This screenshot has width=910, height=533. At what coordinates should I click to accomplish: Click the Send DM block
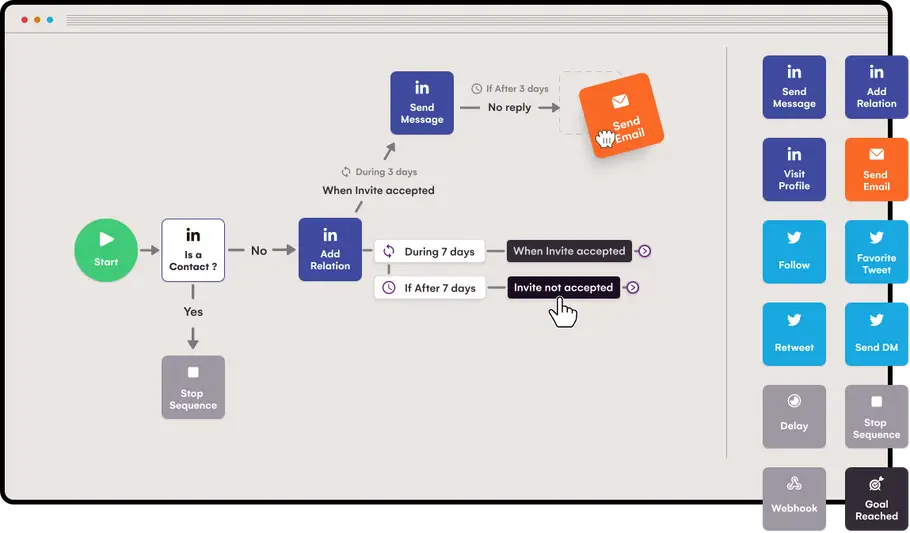click(x=876, y=334)
